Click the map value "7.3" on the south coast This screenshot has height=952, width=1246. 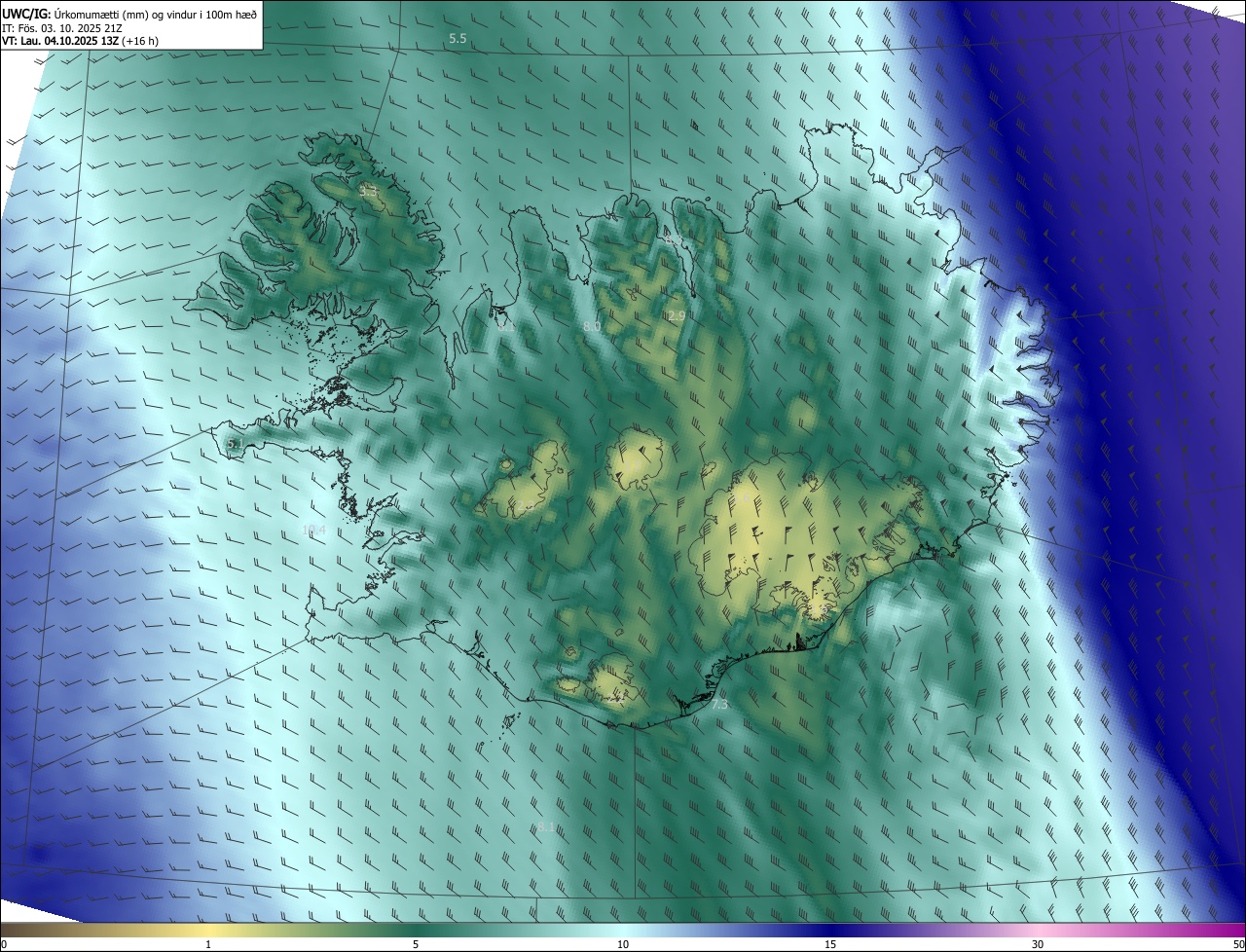click(719, 704)
